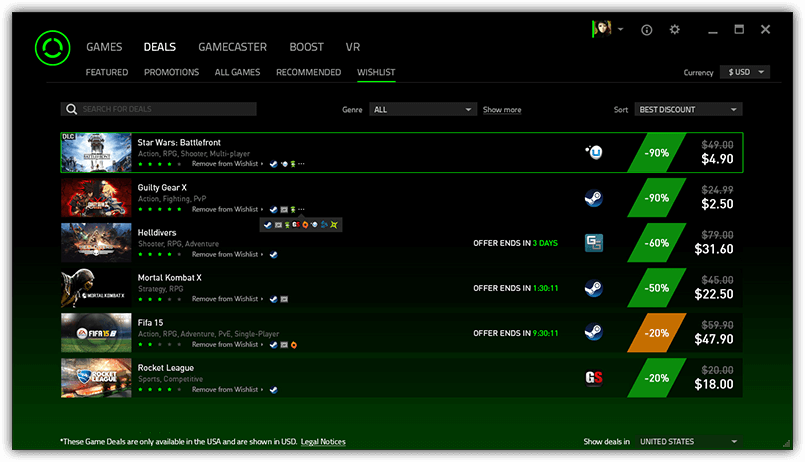
Task: Click the user profile avatar
Action: coord(602,29)
